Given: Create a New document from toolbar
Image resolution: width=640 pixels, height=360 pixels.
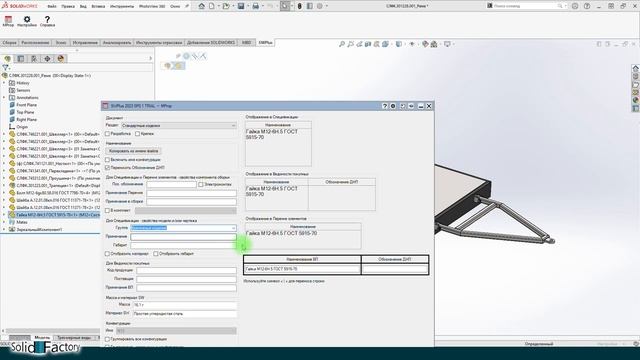Looking at the screenshot, I should pyautogui.click(x=212, y=6).
